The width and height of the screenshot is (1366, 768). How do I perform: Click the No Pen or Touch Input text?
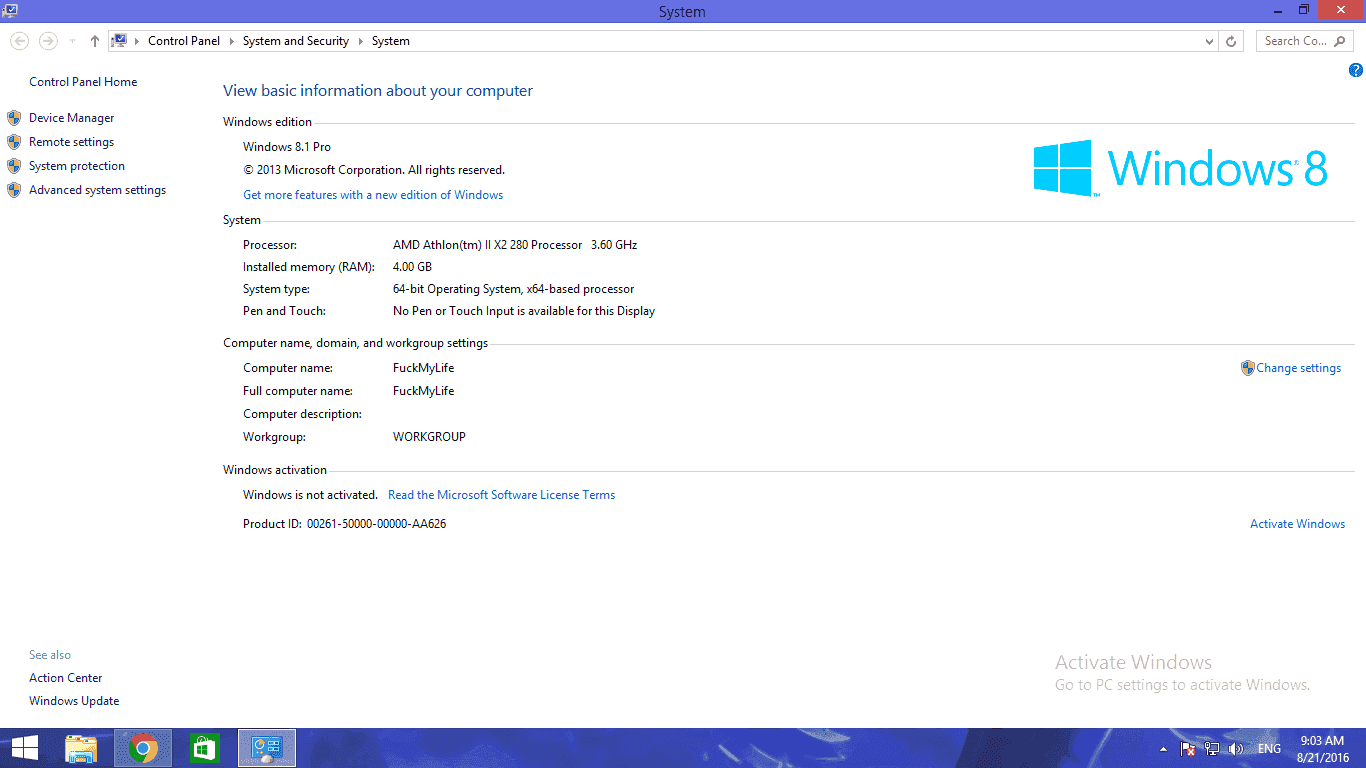[524, 311]
